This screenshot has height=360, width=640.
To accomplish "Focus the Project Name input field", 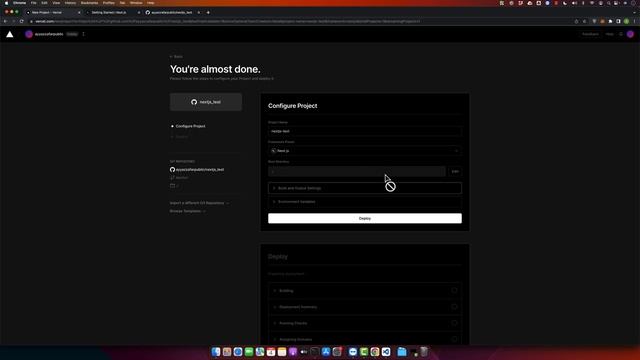I will 365,131.
